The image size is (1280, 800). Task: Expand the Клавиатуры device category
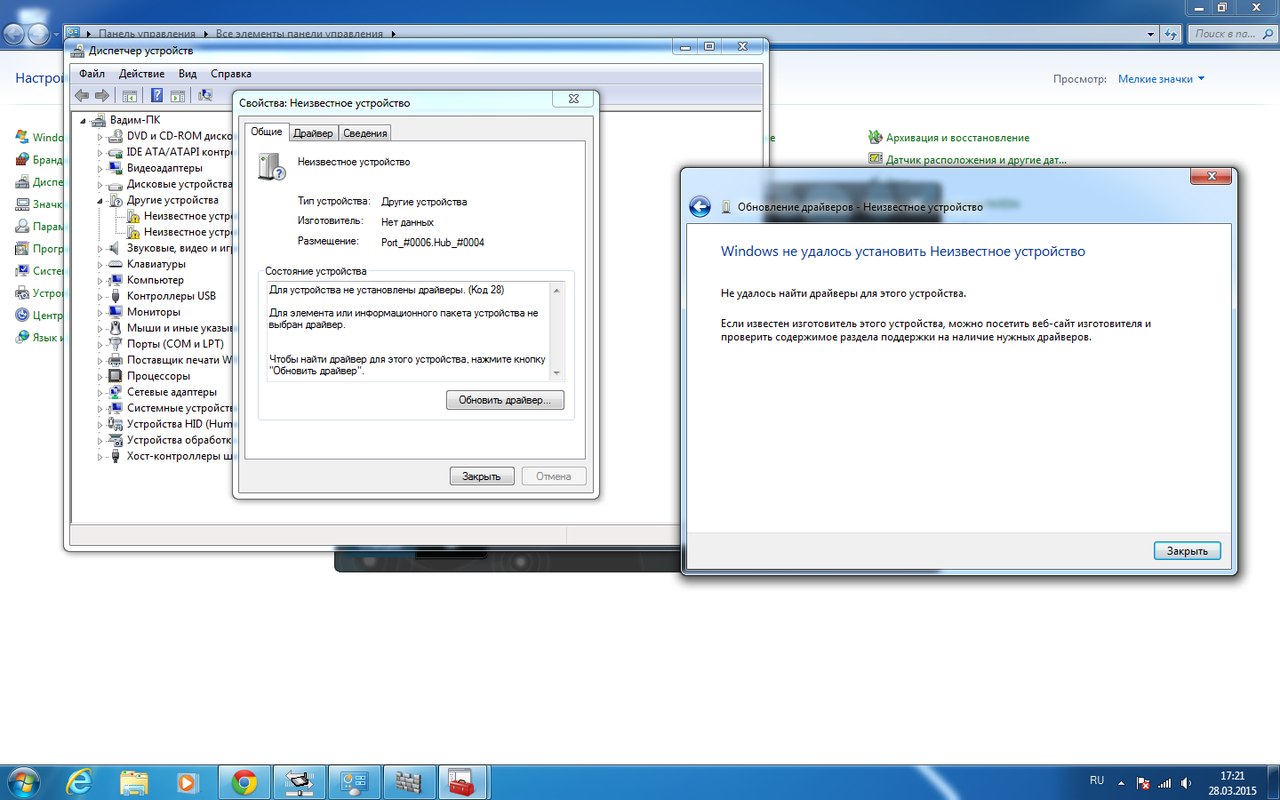(x=100, y=264)
